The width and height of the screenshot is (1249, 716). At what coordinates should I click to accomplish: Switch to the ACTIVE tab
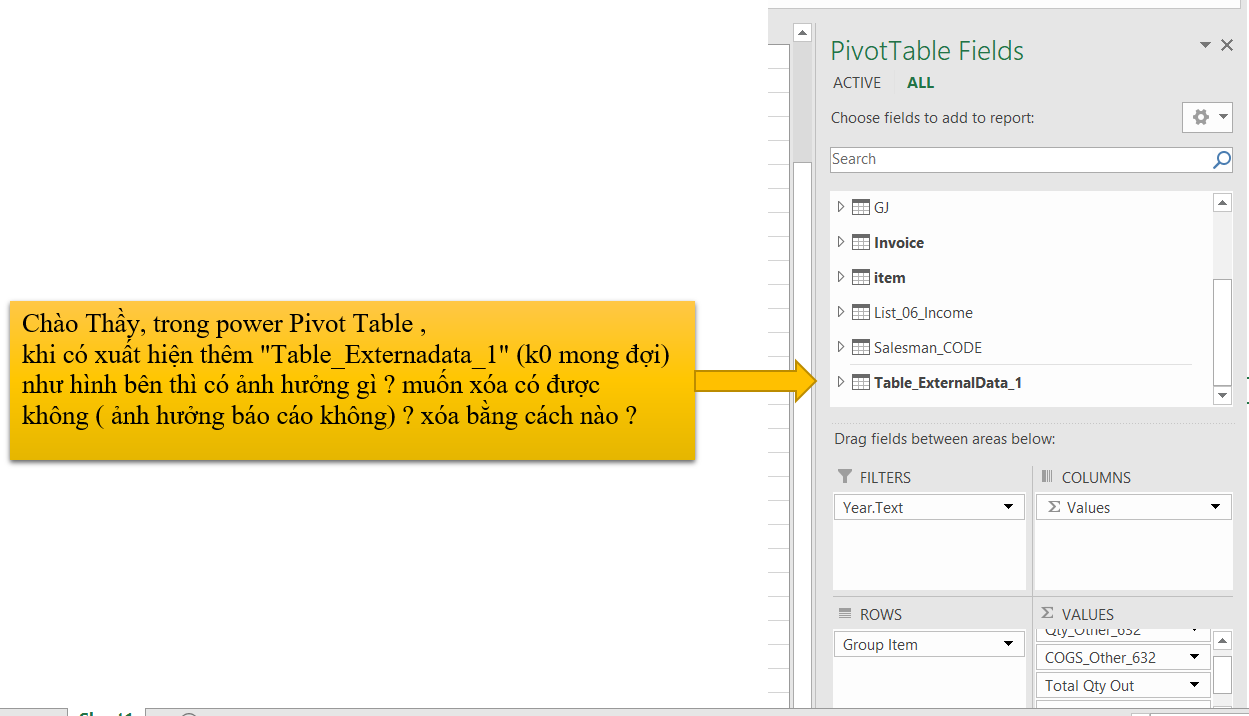(857, 83)
